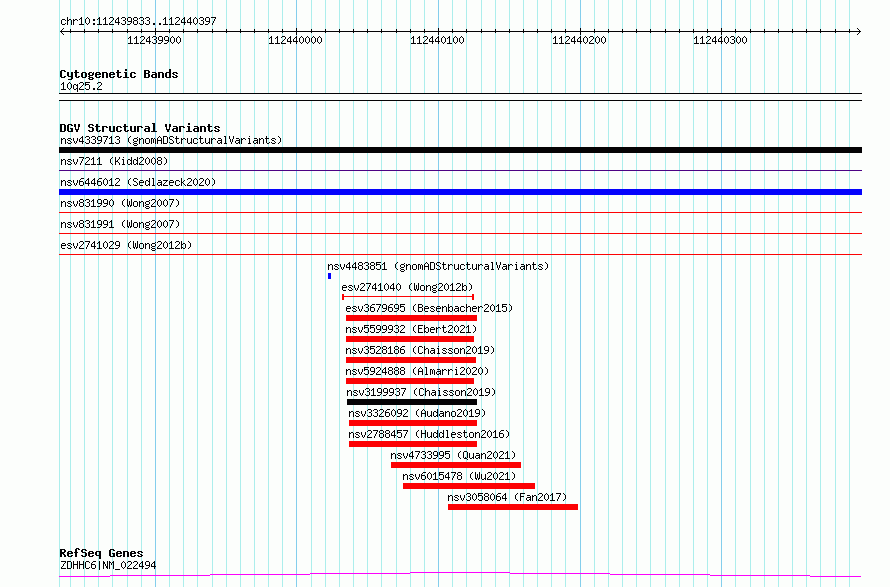The image size is (890, 587).
Task: Click the nsv4339713 gnomAD variant label
Action: 170,140
